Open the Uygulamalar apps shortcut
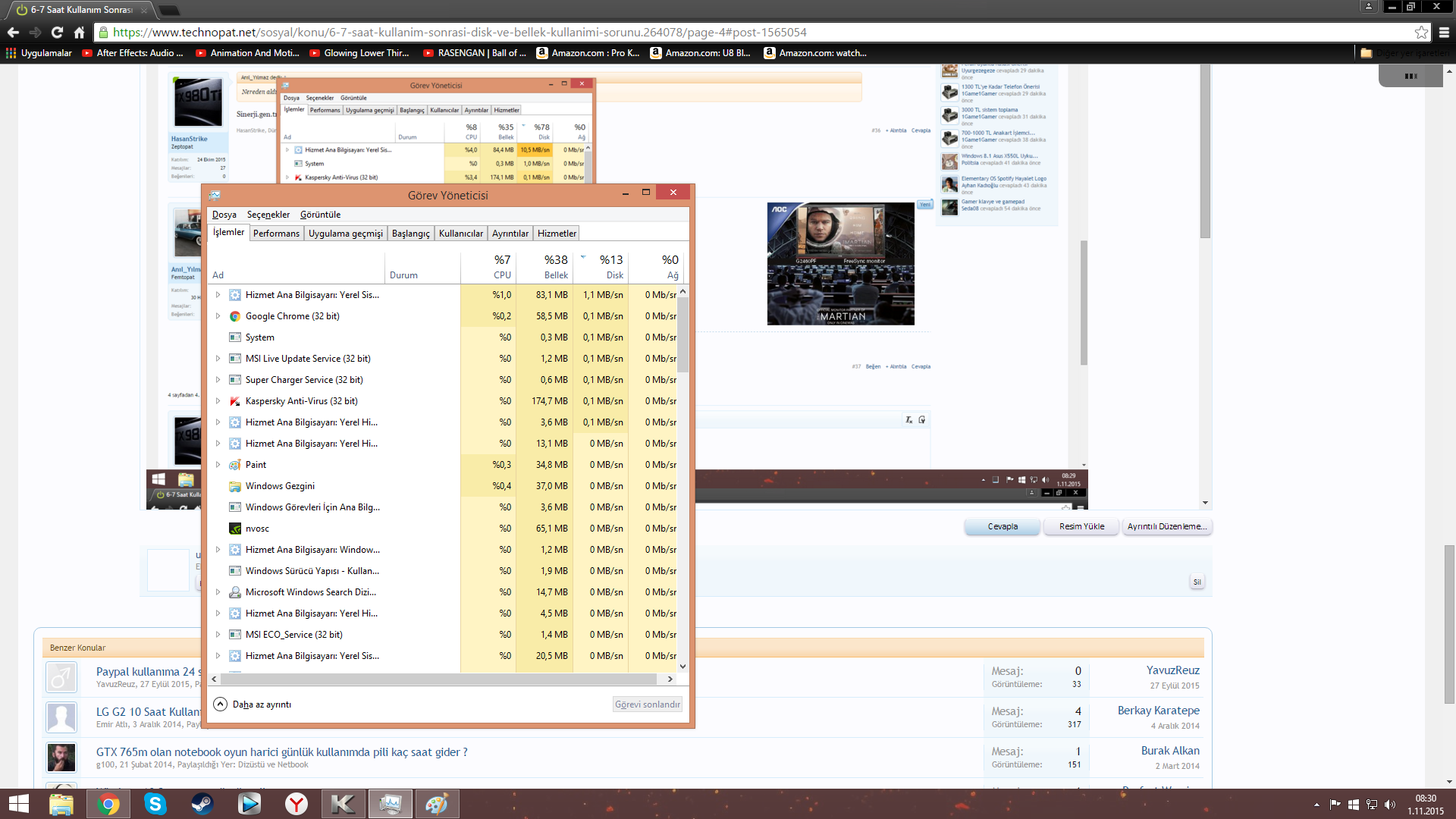The width and height of the screenshot is (1456, 819). (39, 53)
